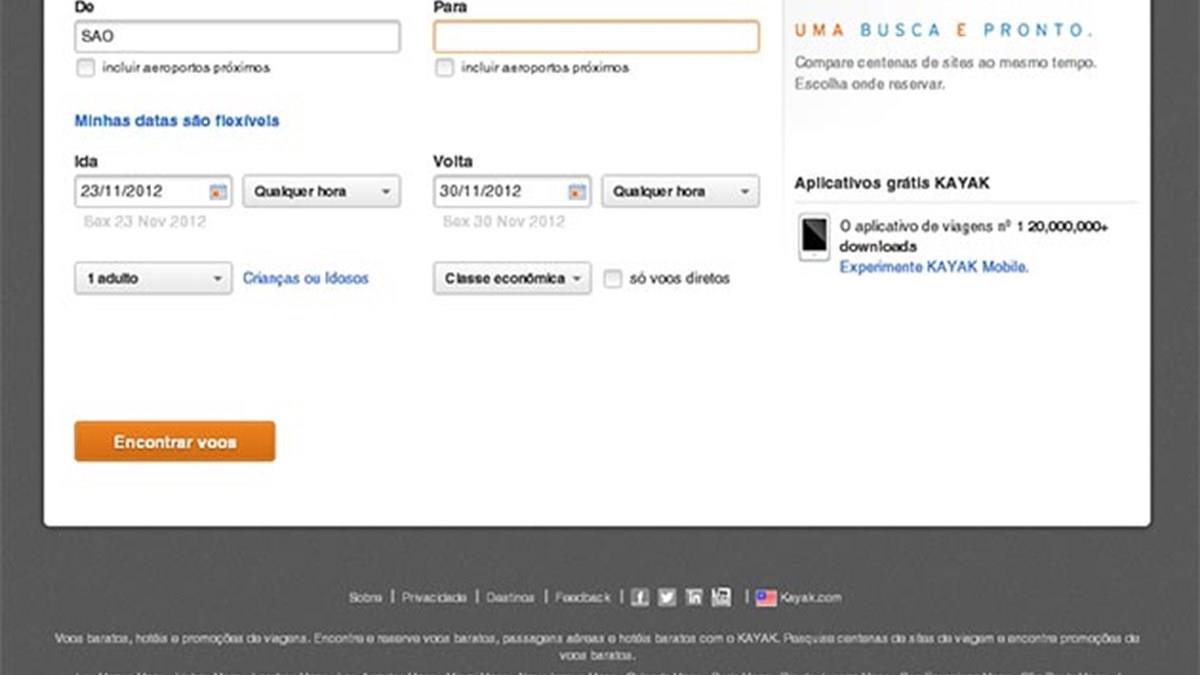Enable nearby airports for the De field
1200x675 pixels.
coord(86,68)
